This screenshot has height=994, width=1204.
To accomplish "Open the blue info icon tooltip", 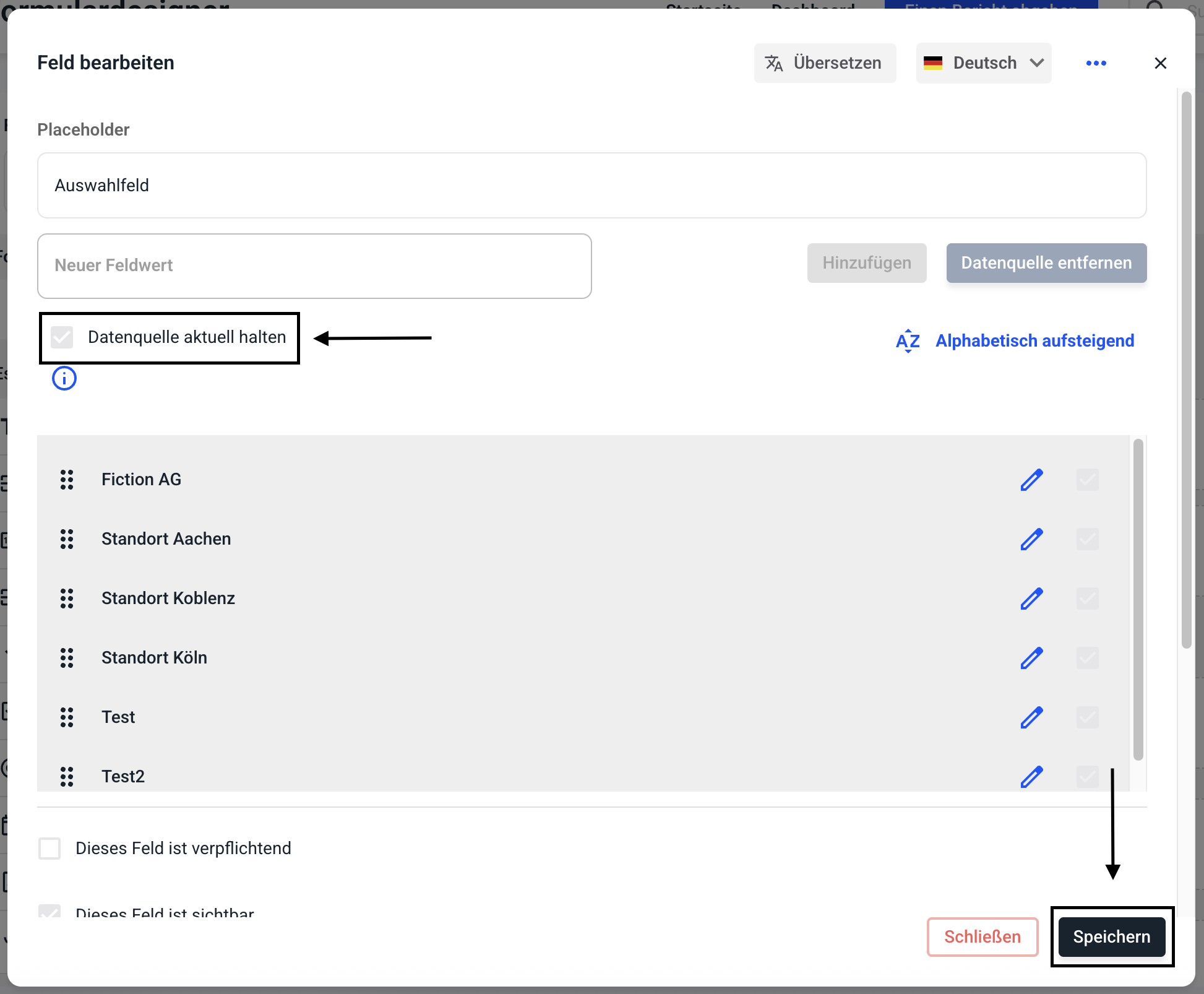I will pyautogui.click(x=64, y=378).
